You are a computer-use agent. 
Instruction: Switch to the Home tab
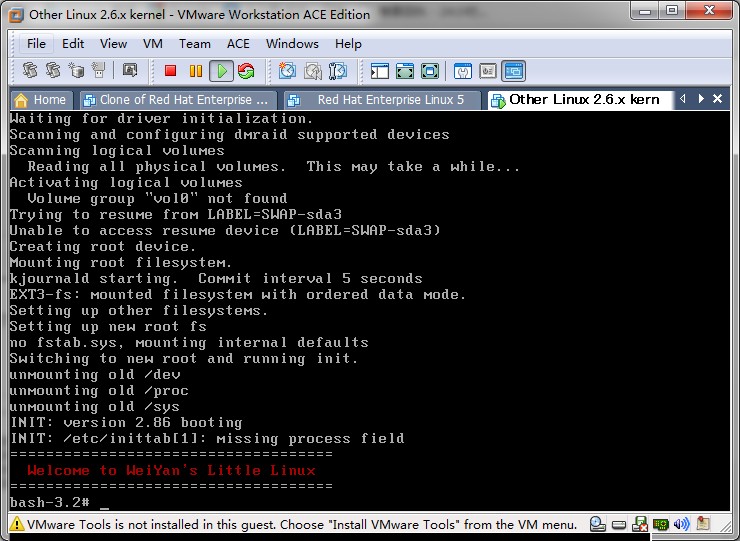coord(41,100)
